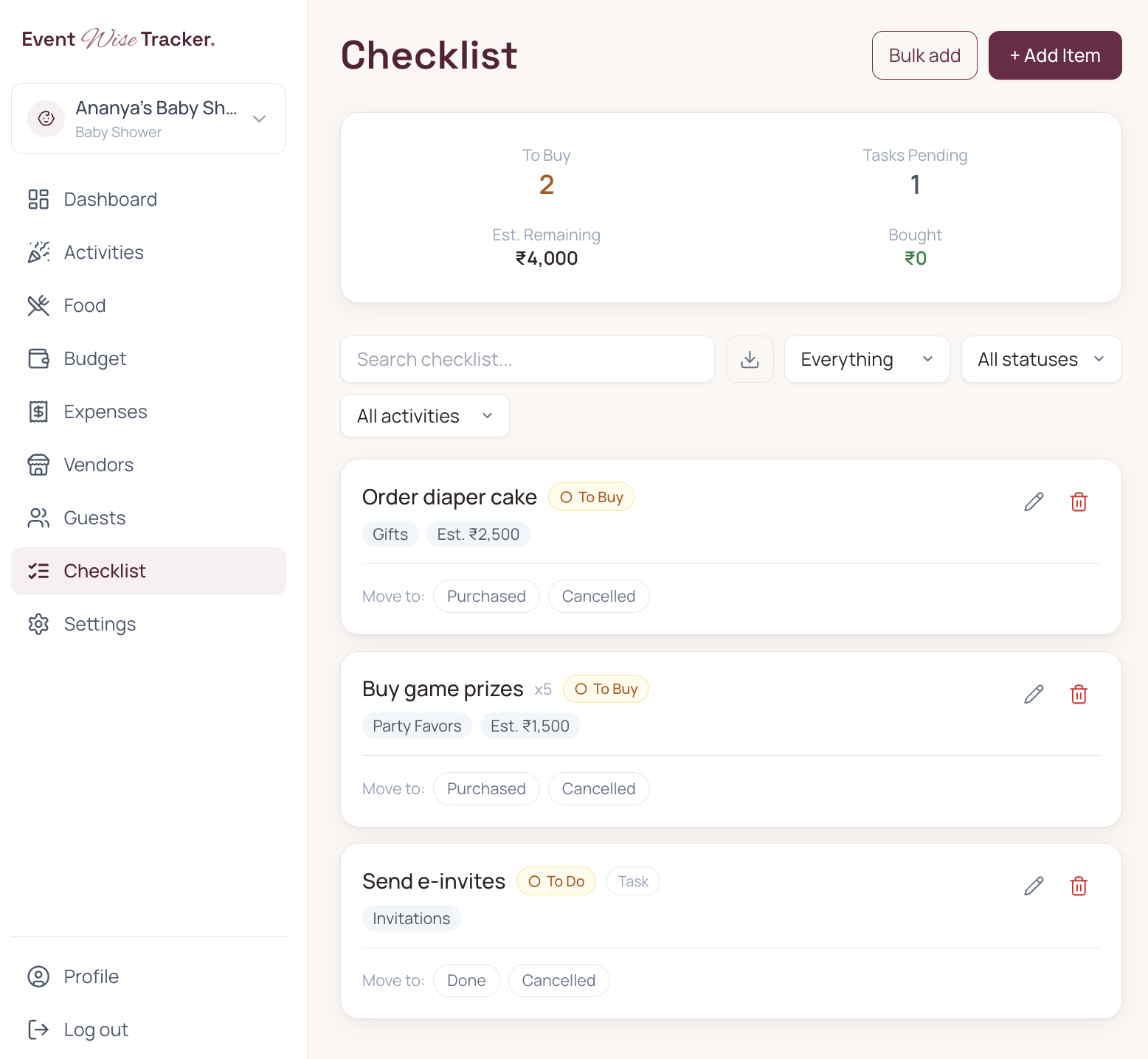Navigate to Guests page label
Viewport: 1148px width, 1059px height.
[94, 518]
